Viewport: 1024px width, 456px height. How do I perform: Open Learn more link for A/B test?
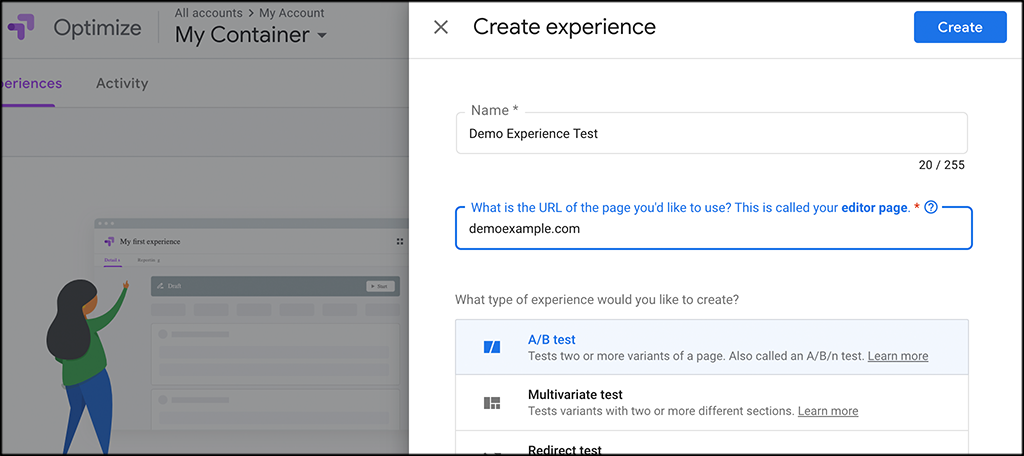coord(898,356)
